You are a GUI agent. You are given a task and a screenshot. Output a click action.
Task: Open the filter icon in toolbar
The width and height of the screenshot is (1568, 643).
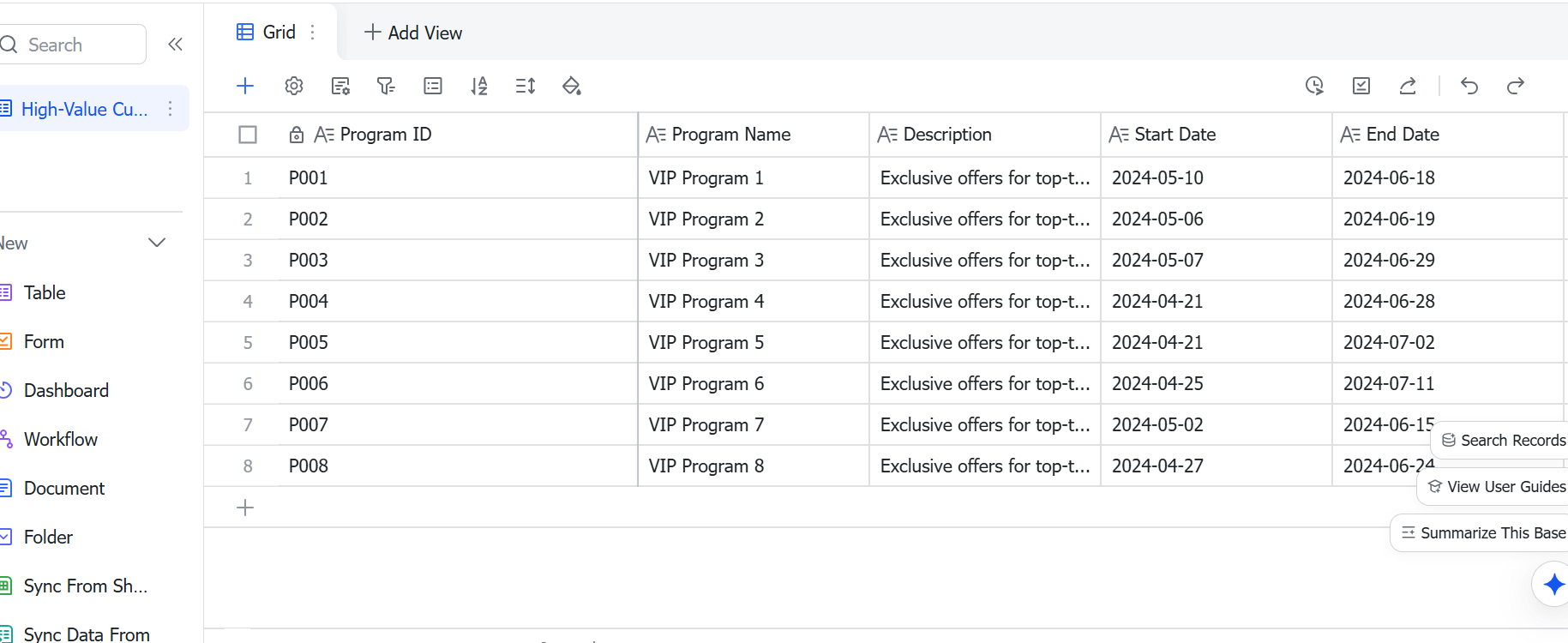(387, 86)
